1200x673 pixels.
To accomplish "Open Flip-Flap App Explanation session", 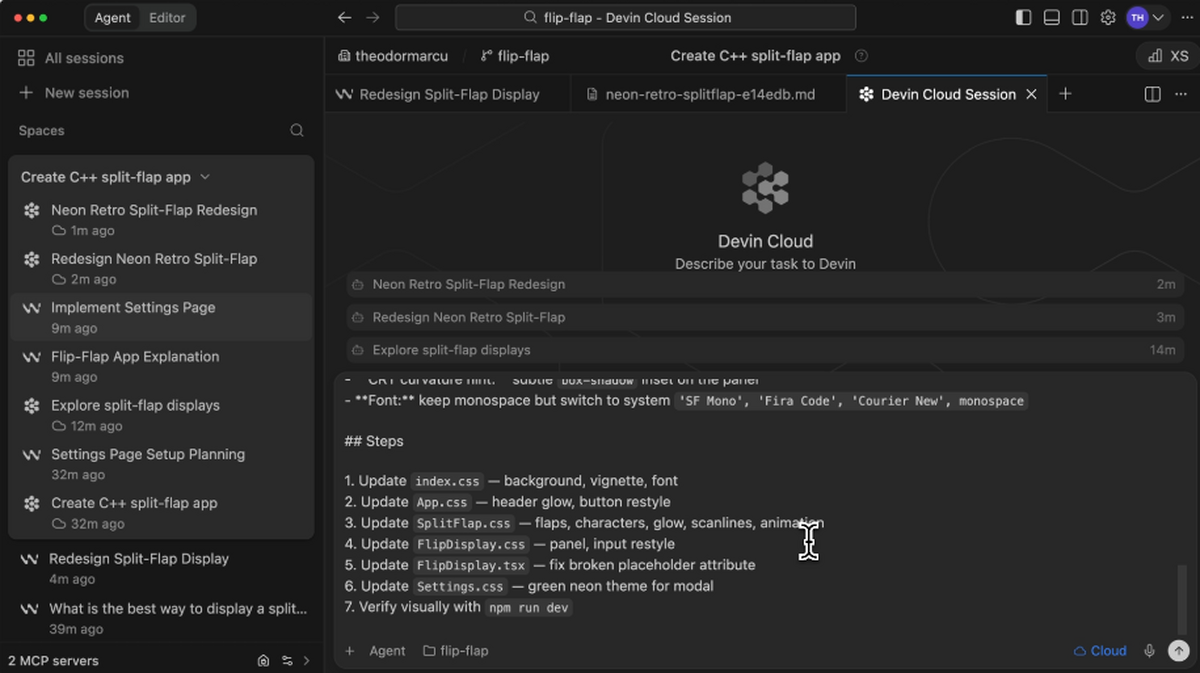I will [x=160, y=366].
